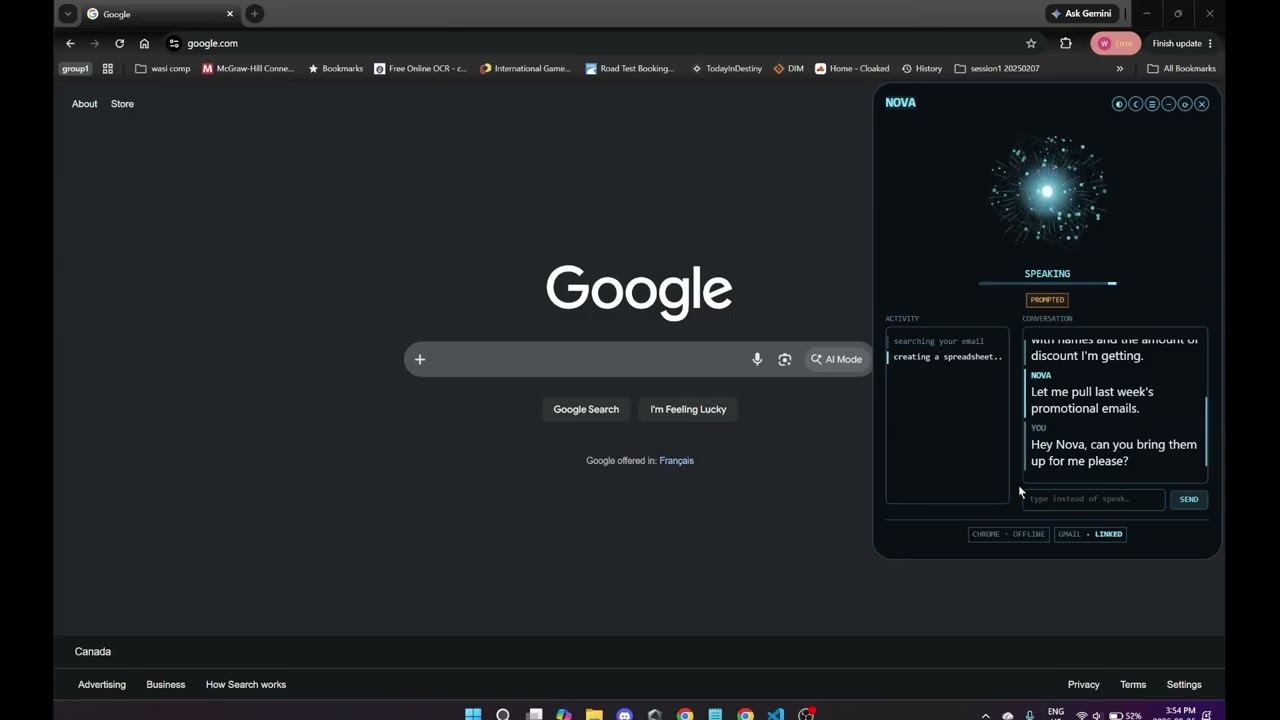The image size is (1280, 720).
Task: Select the Google browser tab
Action: 160,14
